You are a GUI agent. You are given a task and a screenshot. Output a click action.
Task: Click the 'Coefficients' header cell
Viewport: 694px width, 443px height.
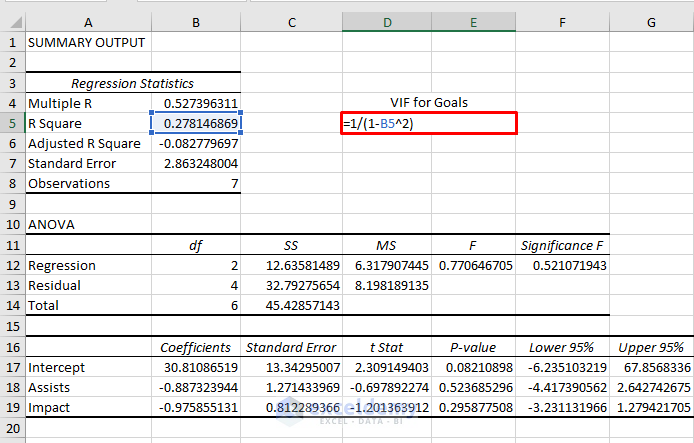[196, 347]
